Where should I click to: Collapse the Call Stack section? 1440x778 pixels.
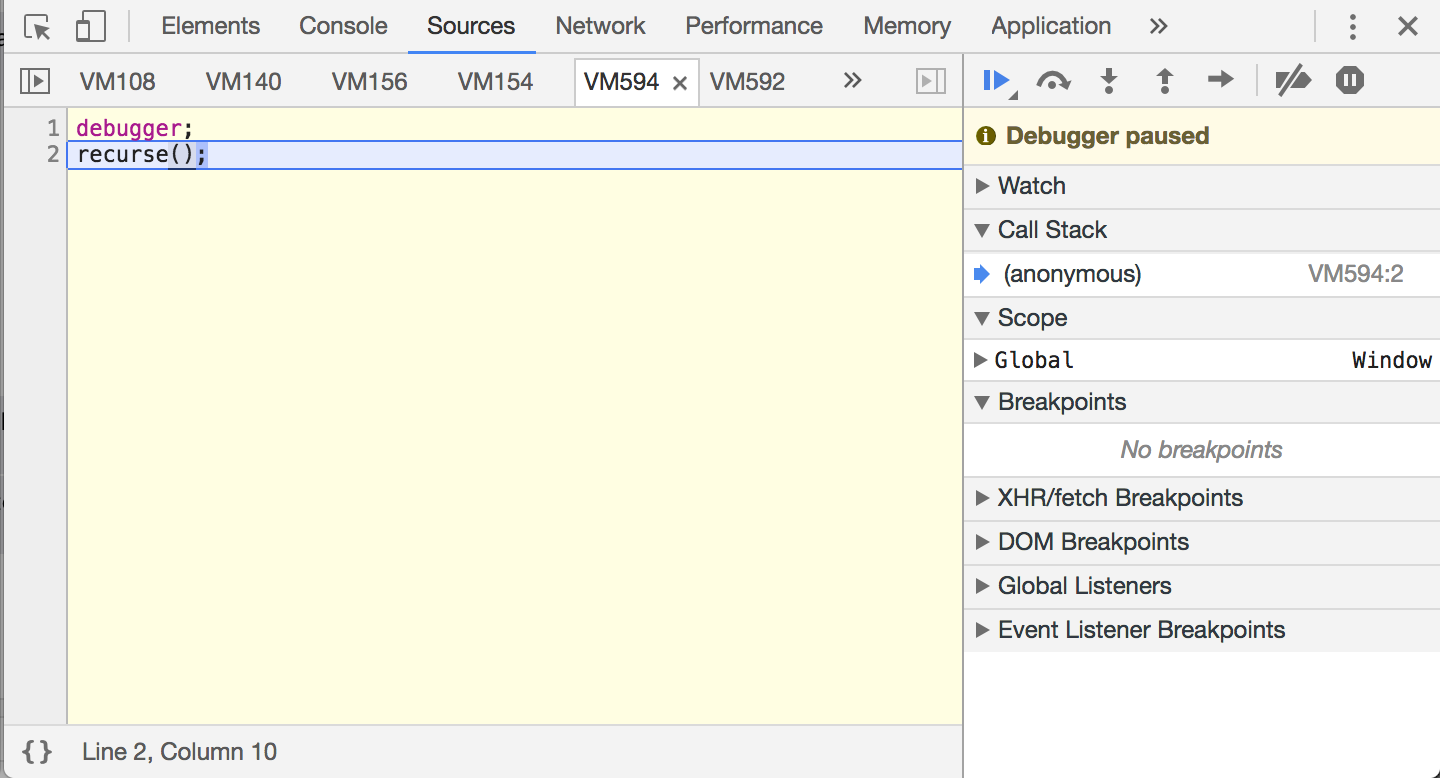tap(1202, 230)
